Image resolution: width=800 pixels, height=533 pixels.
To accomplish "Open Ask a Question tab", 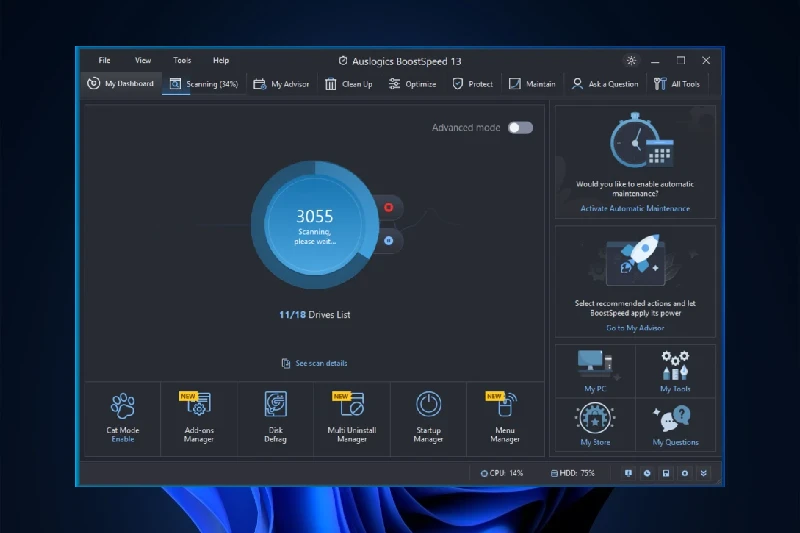I will tap(605, 84).
